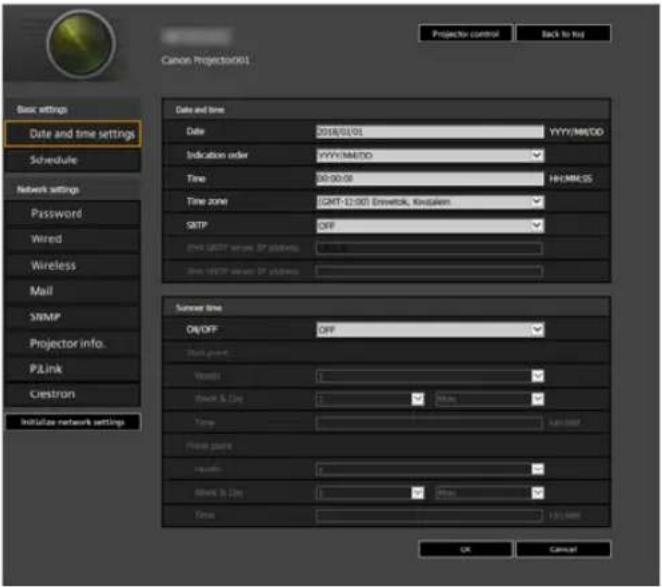Expand the Time zone dropdown
The width and height of the screenshot is (662, 587).
click(x=430, y=202)
